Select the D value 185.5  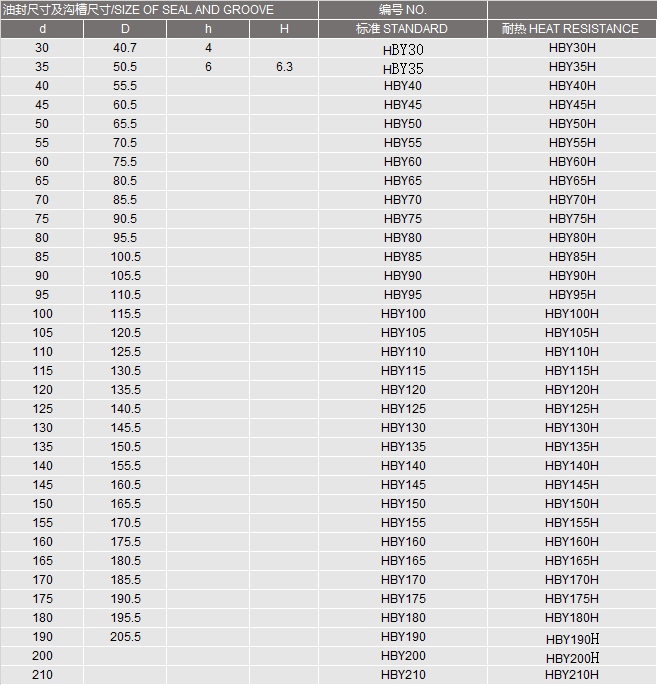click(x=126, y=580)
